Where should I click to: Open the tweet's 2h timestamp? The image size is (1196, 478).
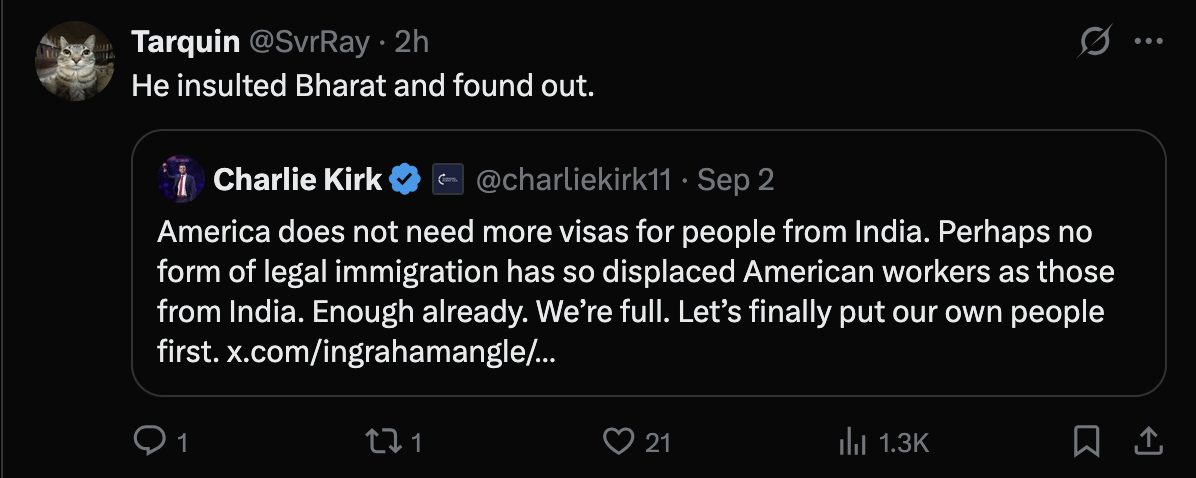(412, 41)
